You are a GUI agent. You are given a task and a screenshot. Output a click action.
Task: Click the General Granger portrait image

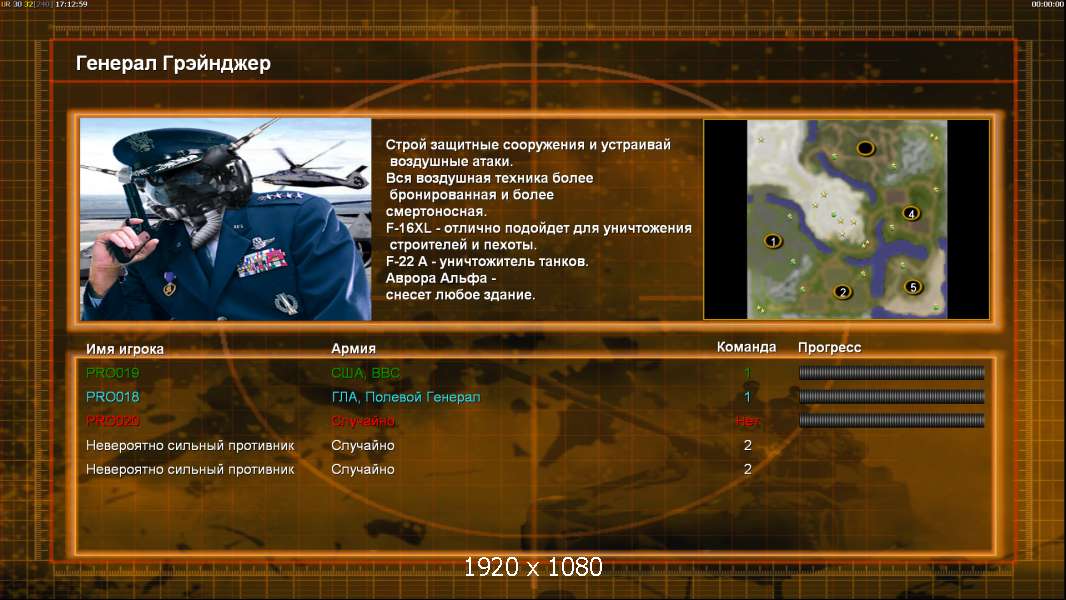click(x=226, y=219)
